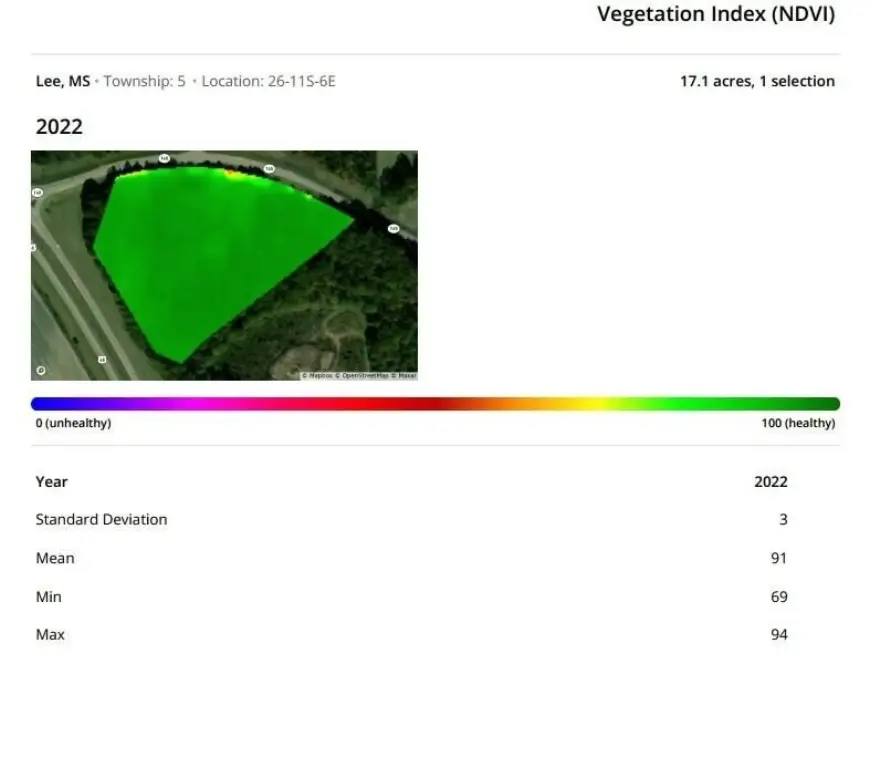
Task: Click the route shield east of the field tip
Action: pyautogui.click(x=393, y=229)
